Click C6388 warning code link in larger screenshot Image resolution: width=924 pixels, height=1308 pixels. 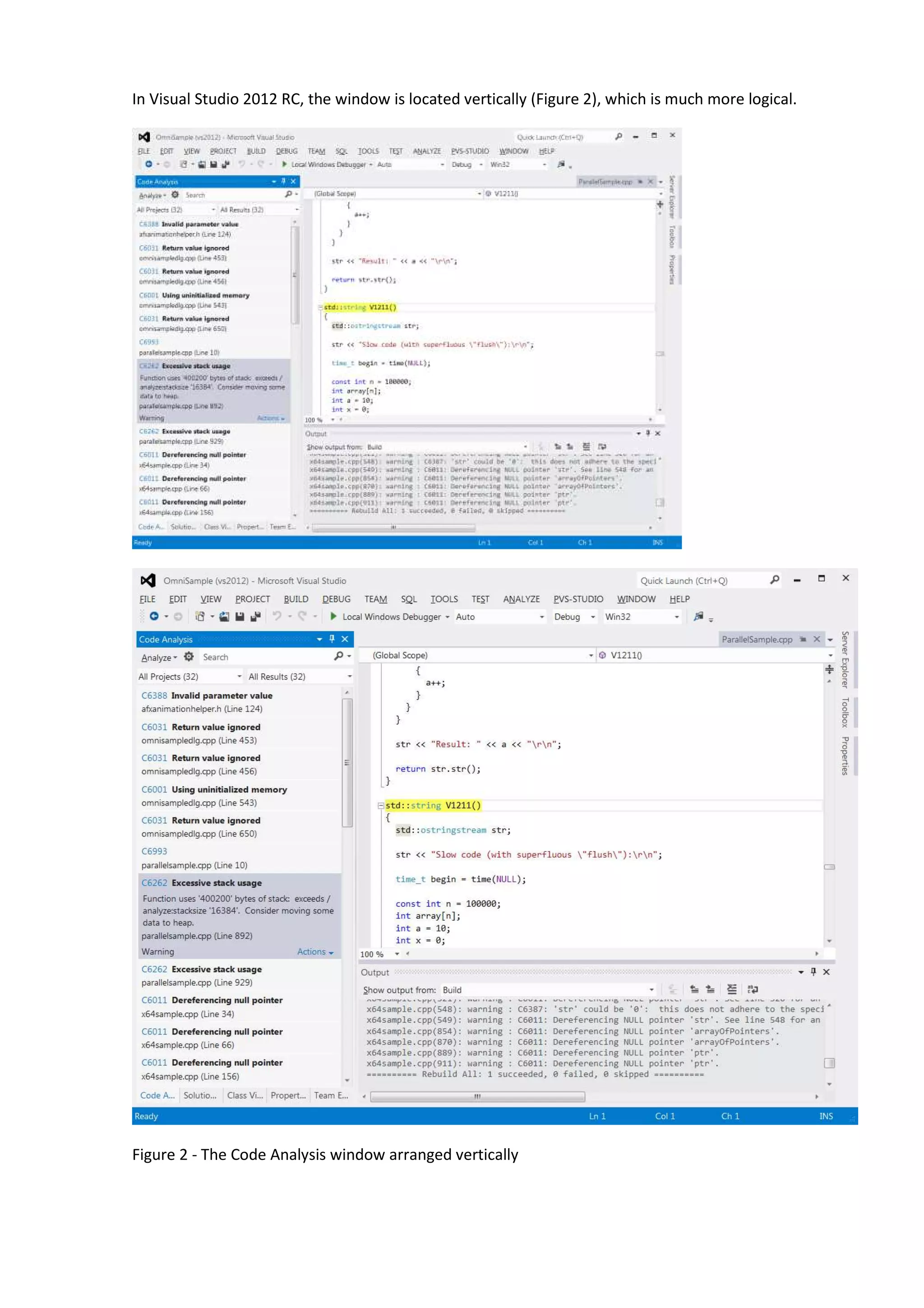pos(154,696)
